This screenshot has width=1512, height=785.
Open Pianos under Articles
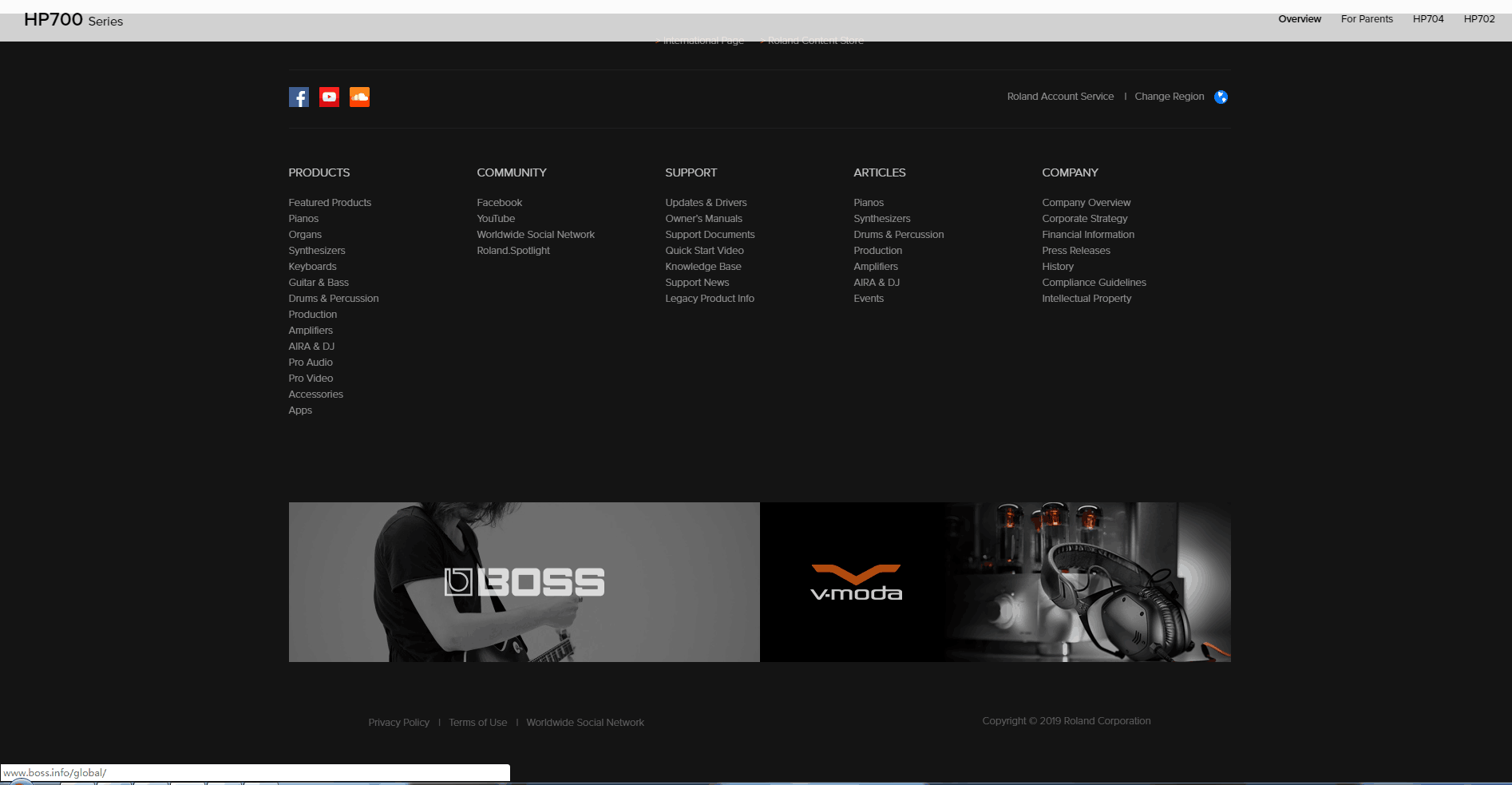[x=869, y=203]
